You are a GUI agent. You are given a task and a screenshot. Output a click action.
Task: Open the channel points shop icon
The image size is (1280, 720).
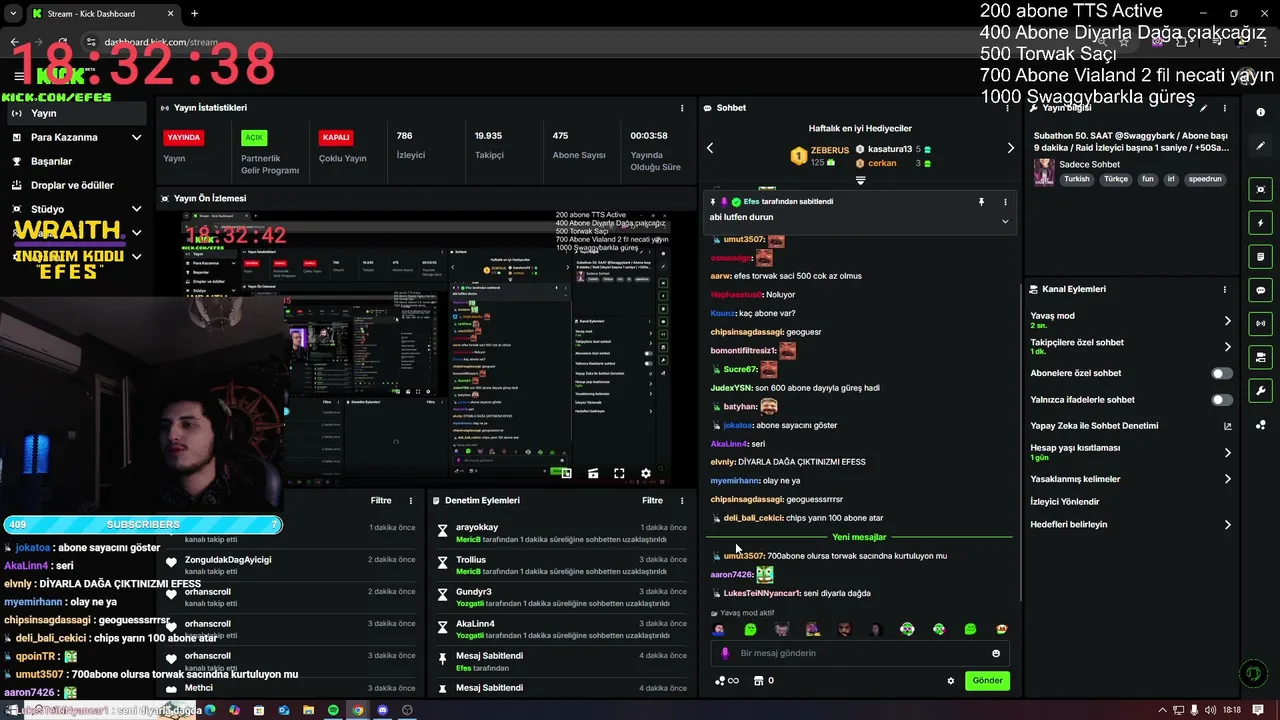pyautogui.click(x=758, y=681)
